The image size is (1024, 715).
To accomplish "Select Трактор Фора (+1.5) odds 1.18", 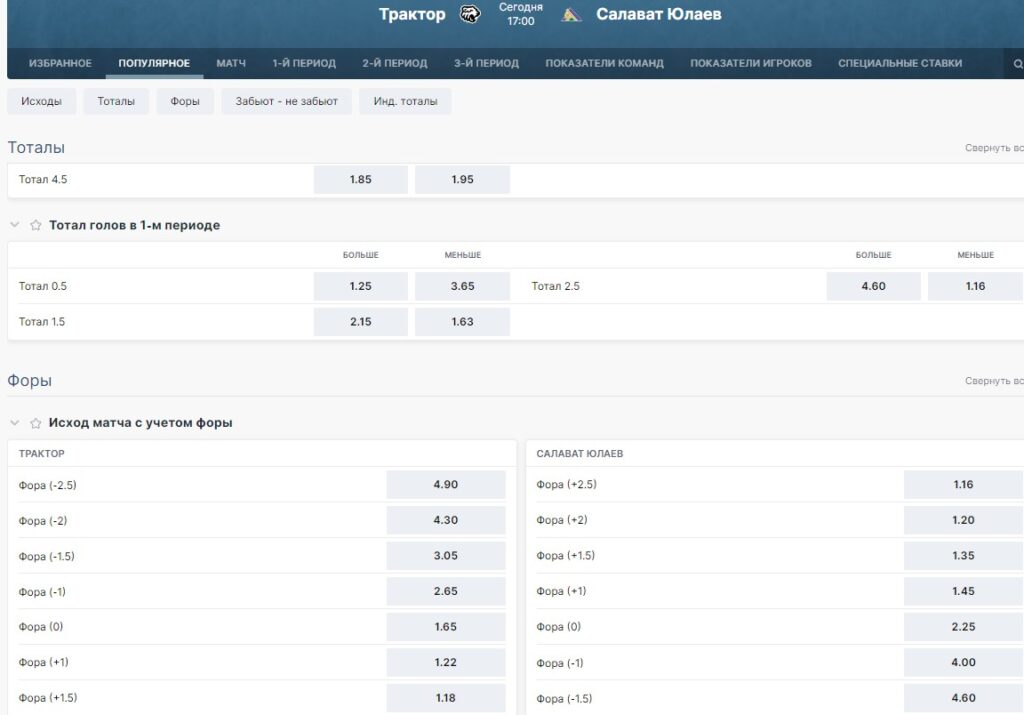I will click(446, 698).
